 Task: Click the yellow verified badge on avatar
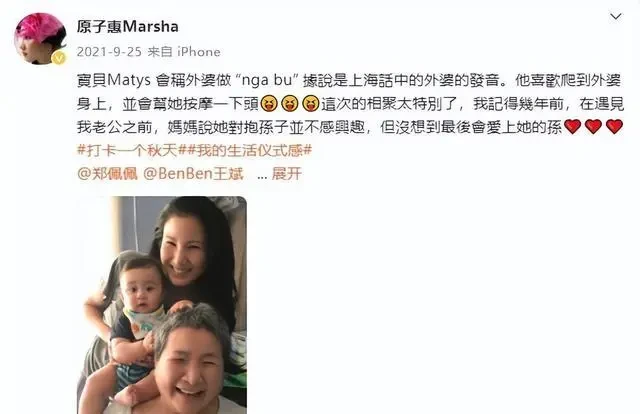click(x=59, y=58)
